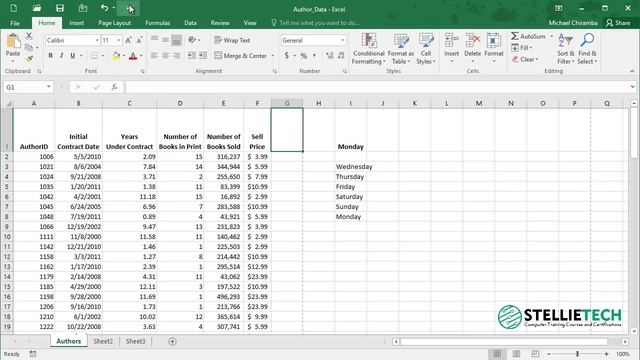Open the Font Color dropdown arrow
The height and width of the screenshot is (360, 640).
[141, 56]
